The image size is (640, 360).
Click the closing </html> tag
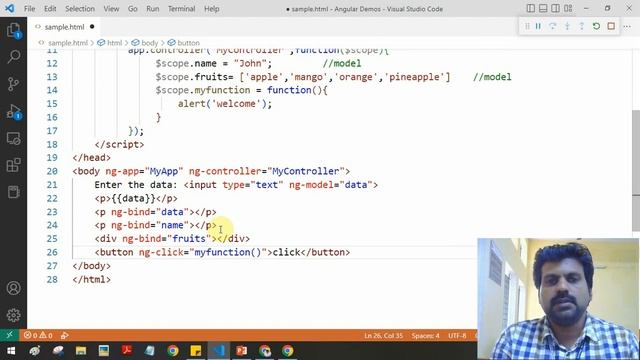[91, 280]
